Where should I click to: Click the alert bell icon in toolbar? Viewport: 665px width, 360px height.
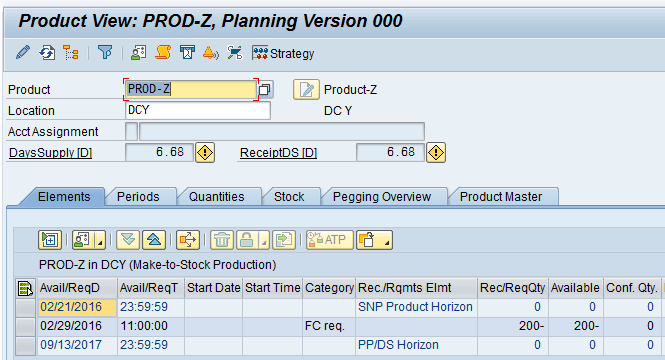pyautogui.click(x=211, y=53)
